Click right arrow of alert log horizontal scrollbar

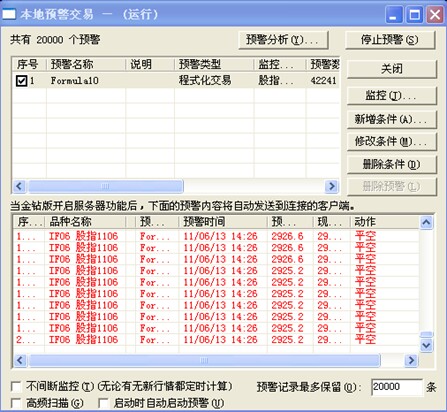[411, 360]
